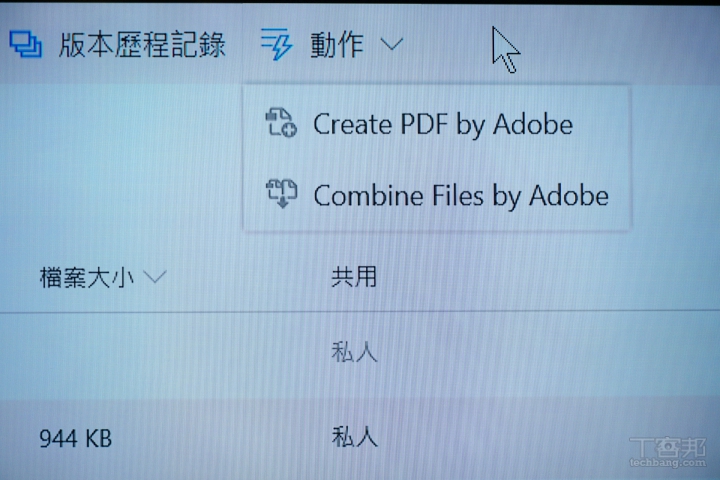The image size is (720, 480).
Task: Select 私人 in the 944 KB row
Action: click(354, 436)
